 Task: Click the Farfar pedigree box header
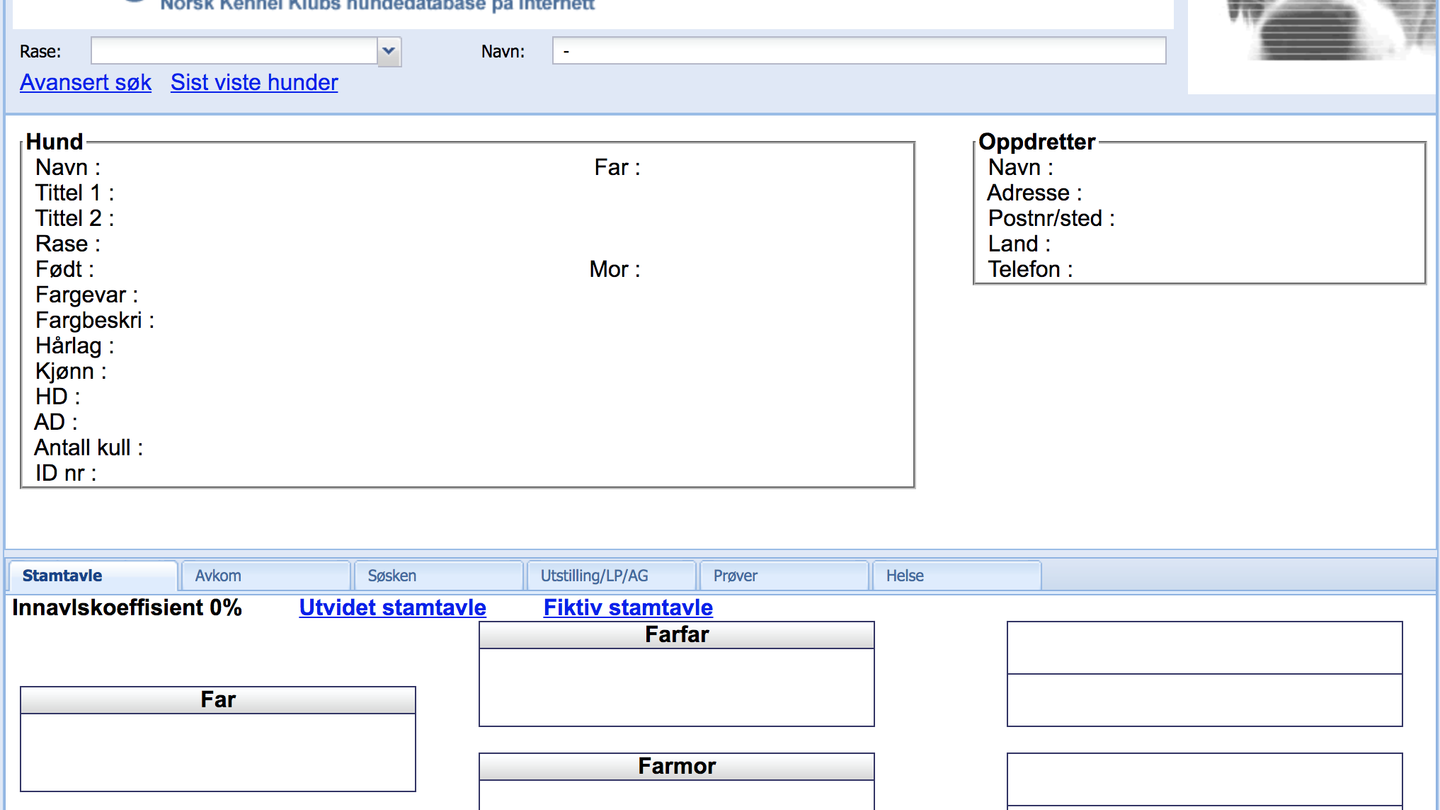677,635
